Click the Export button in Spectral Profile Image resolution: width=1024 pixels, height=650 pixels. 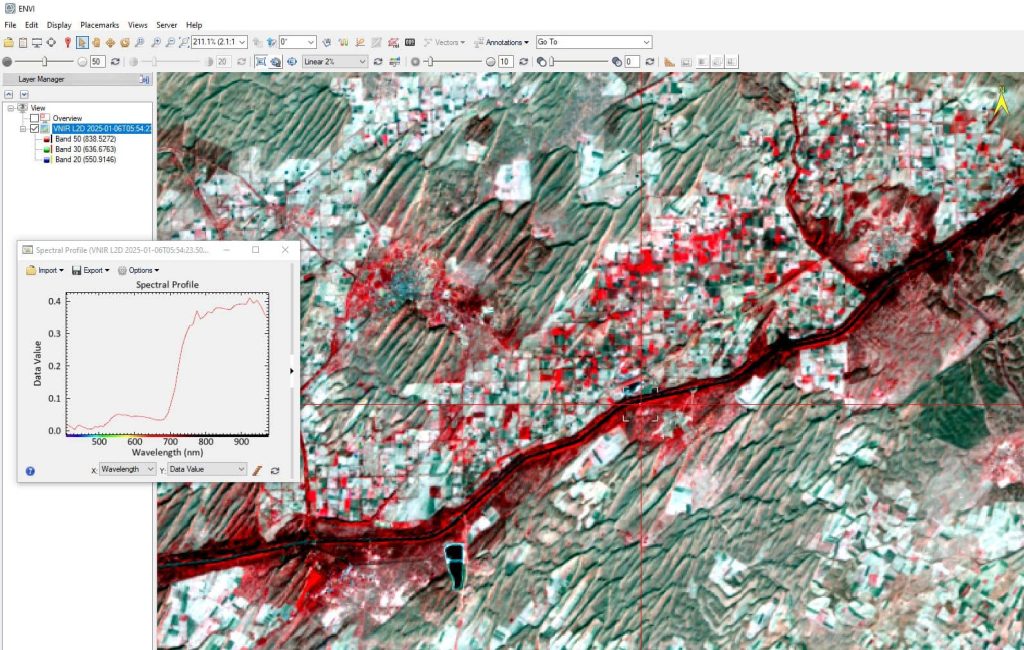click(x=92, y=270)
